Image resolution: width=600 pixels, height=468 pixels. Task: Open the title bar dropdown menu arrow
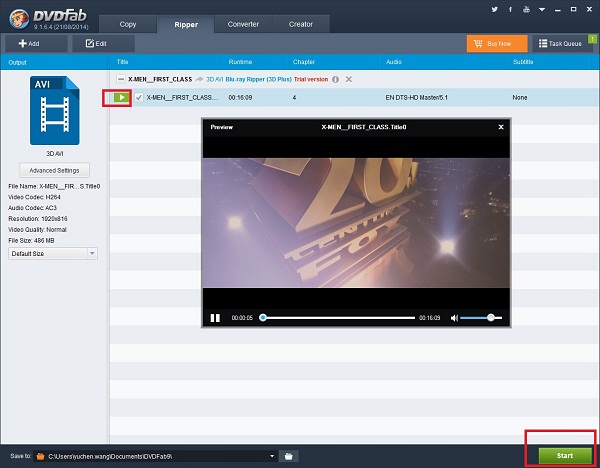coord(542,10)
